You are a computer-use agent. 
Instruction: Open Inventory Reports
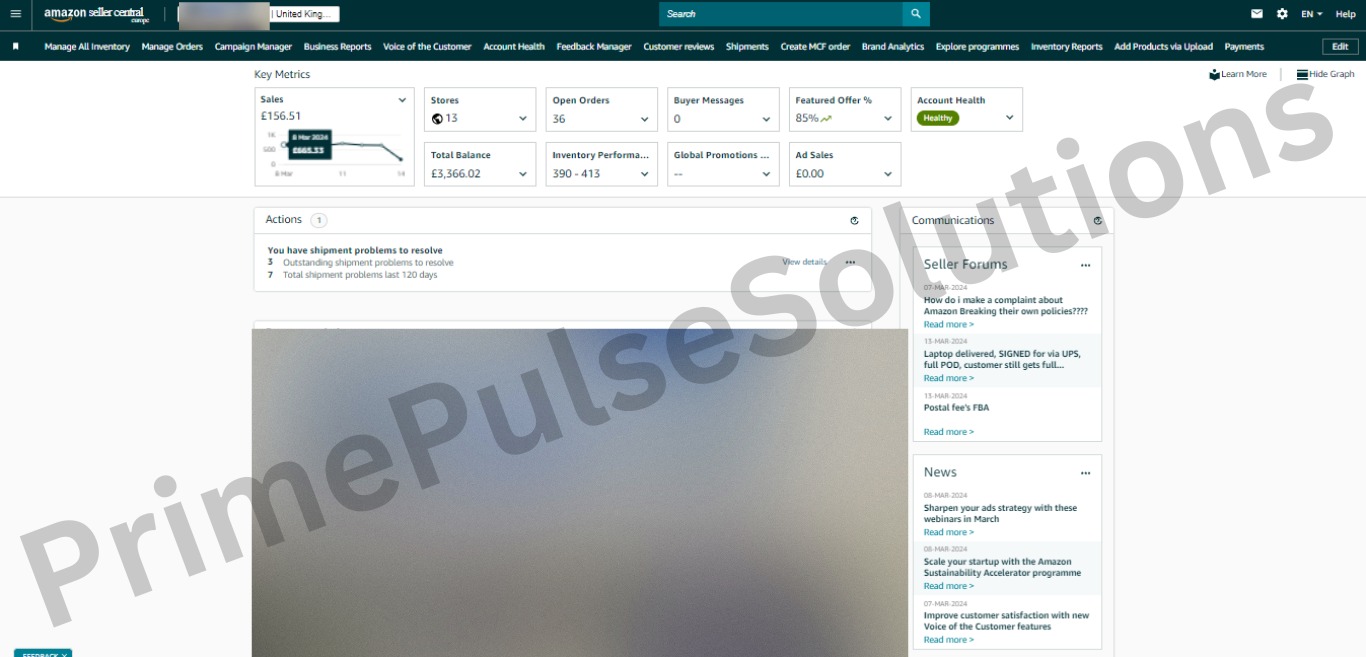point(1066,46)
